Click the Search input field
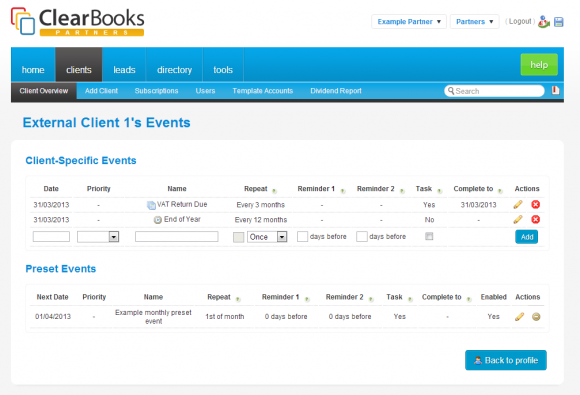The image size is (580, 395). 494,91
